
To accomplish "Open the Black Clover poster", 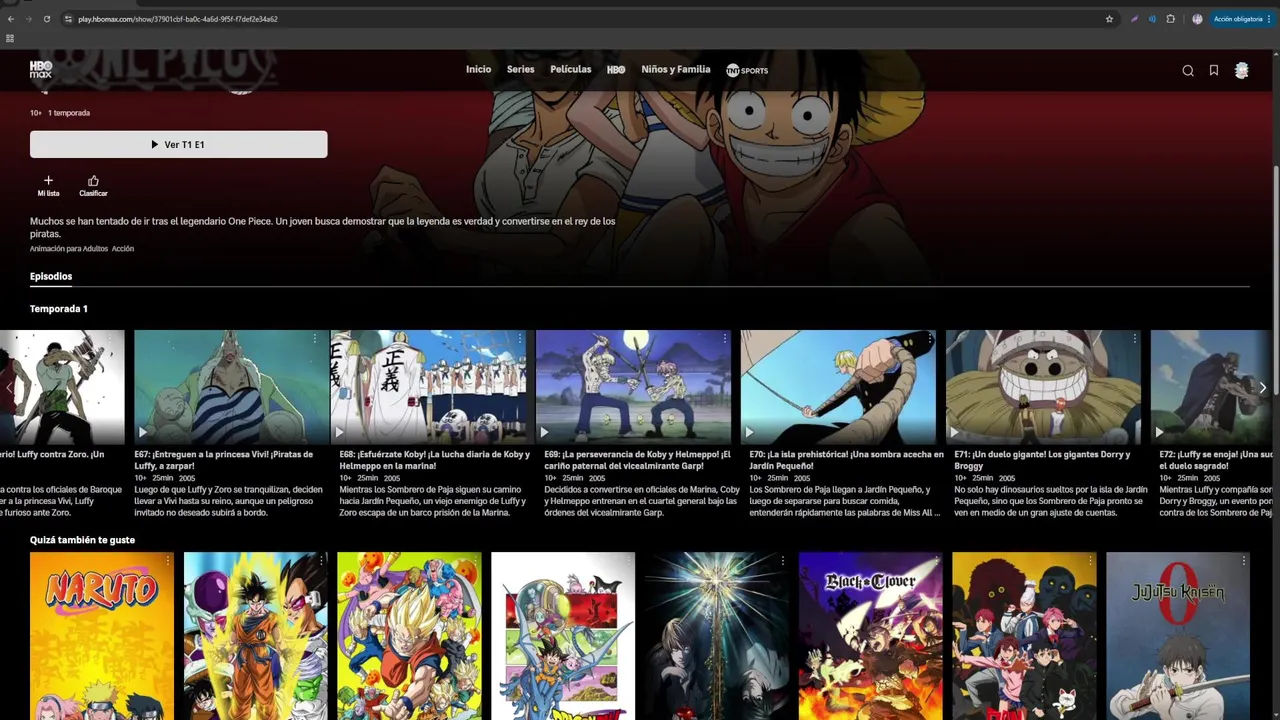I will (871, 636).
